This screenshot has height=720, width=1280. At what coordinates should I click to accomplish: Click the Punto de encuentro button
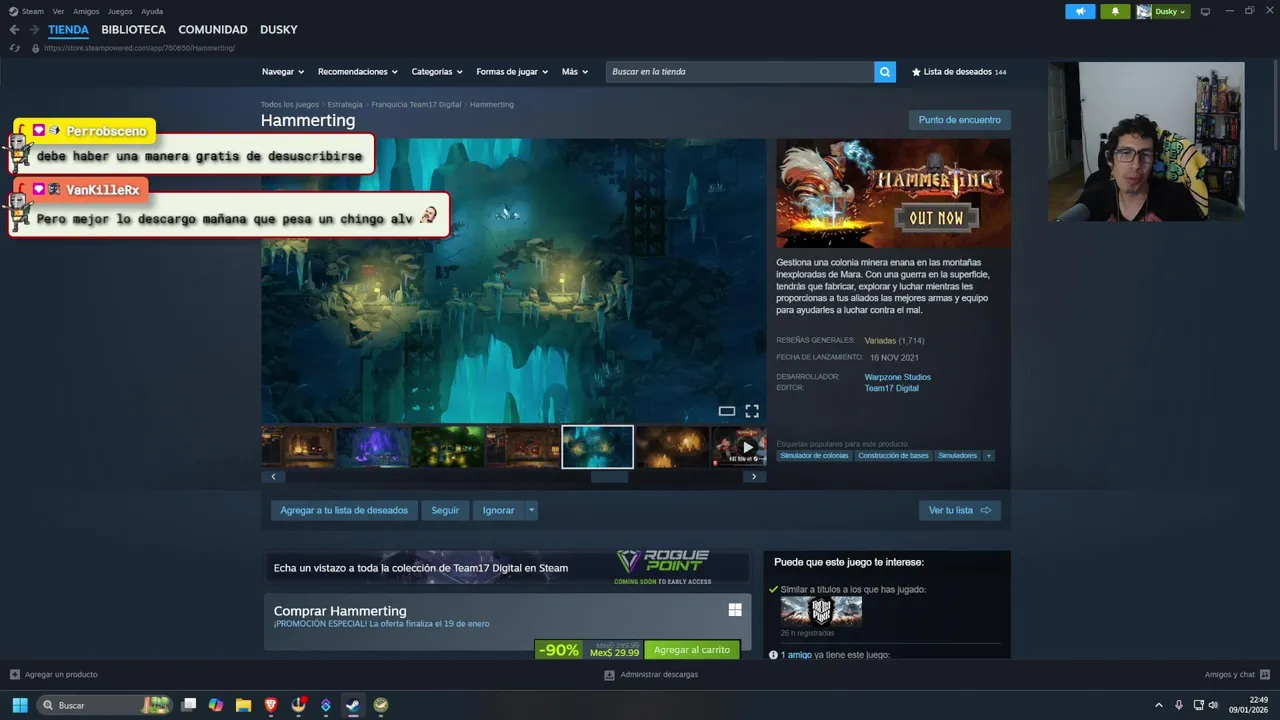point(959,120)
